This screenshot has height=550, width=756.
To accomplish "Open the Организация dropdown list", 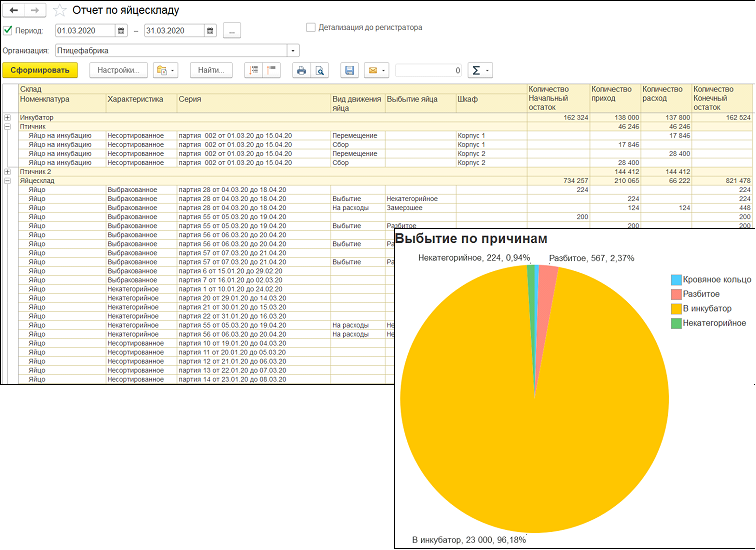I will click(x=292, y=50).
